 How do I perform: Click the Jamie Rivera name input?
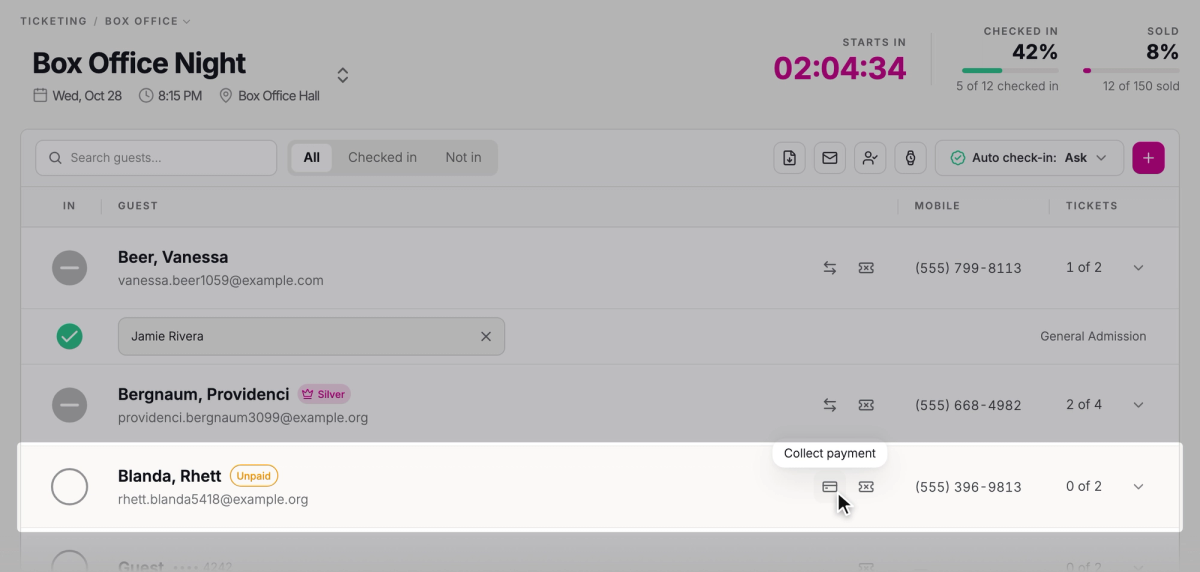[x=311, y=337]
